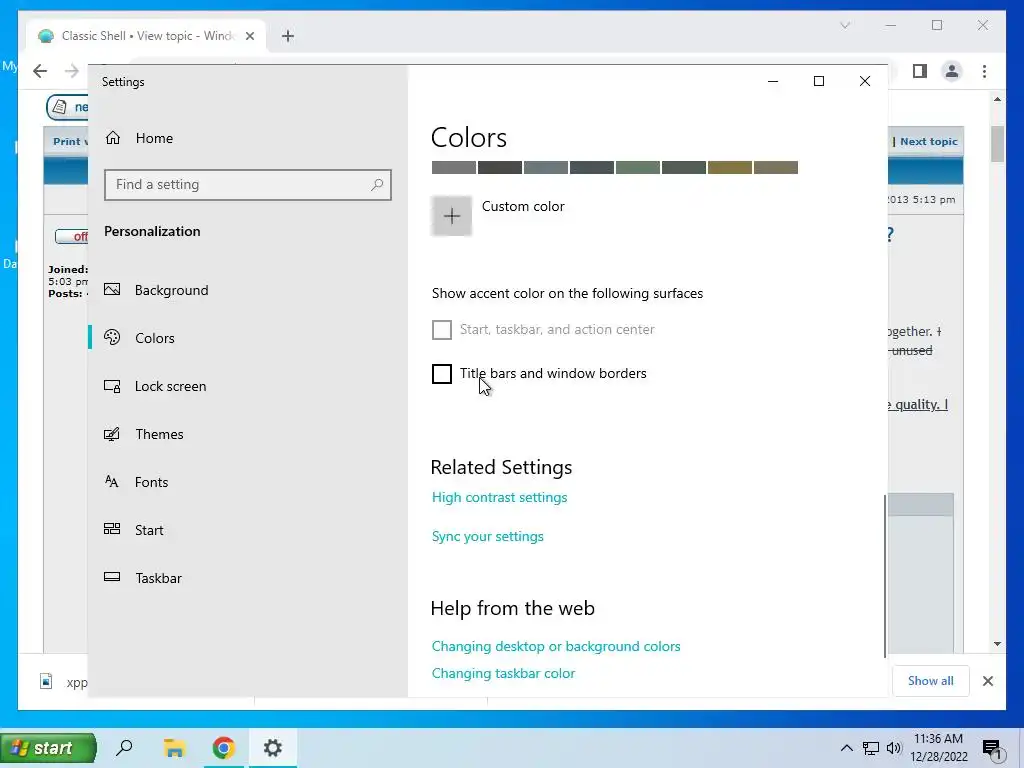The height and width of the screenshot is (768, 1024).
Task: Add a Custom color with plus button
Action: coord(451,216)
